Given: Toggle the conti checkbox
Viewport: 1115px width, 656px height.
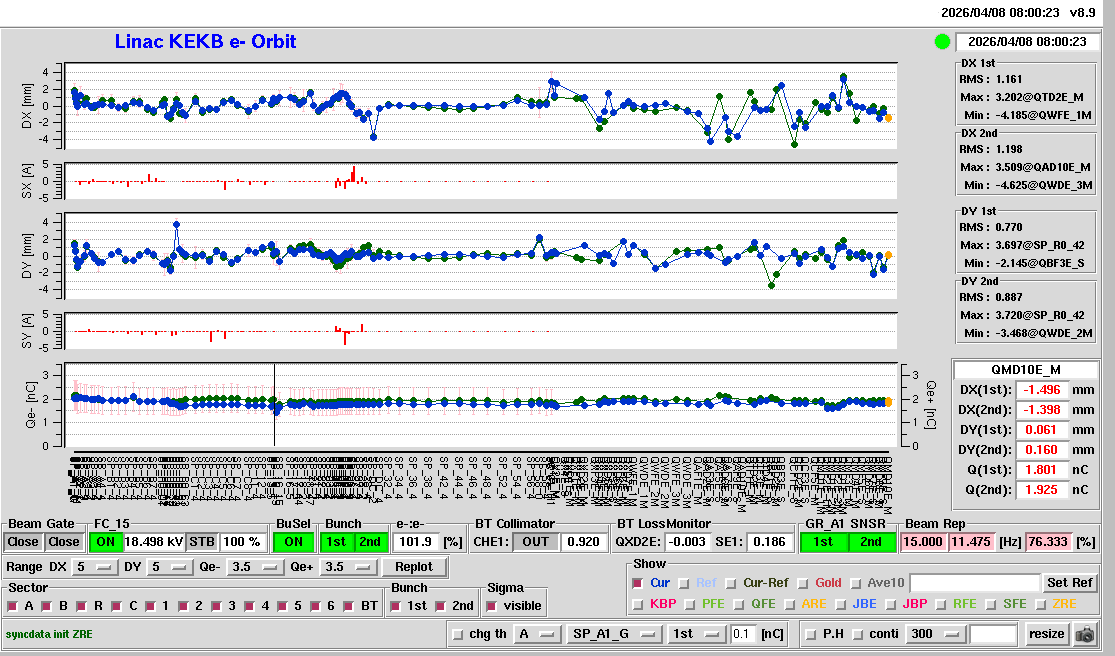Looking at the screenshot, I should 859,634.
